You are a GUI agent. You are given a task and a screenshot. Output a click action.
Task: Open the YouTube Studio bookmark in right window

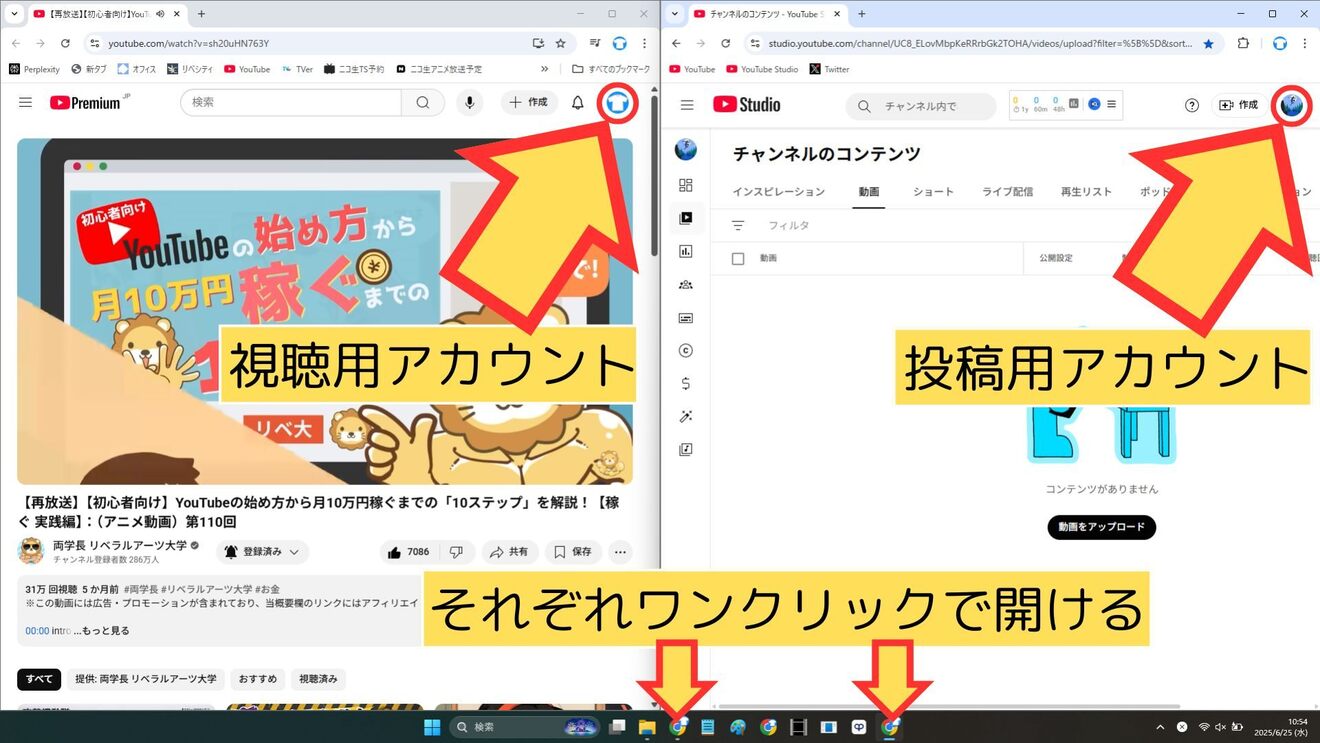pyautogui.click(x=762, y=69)
